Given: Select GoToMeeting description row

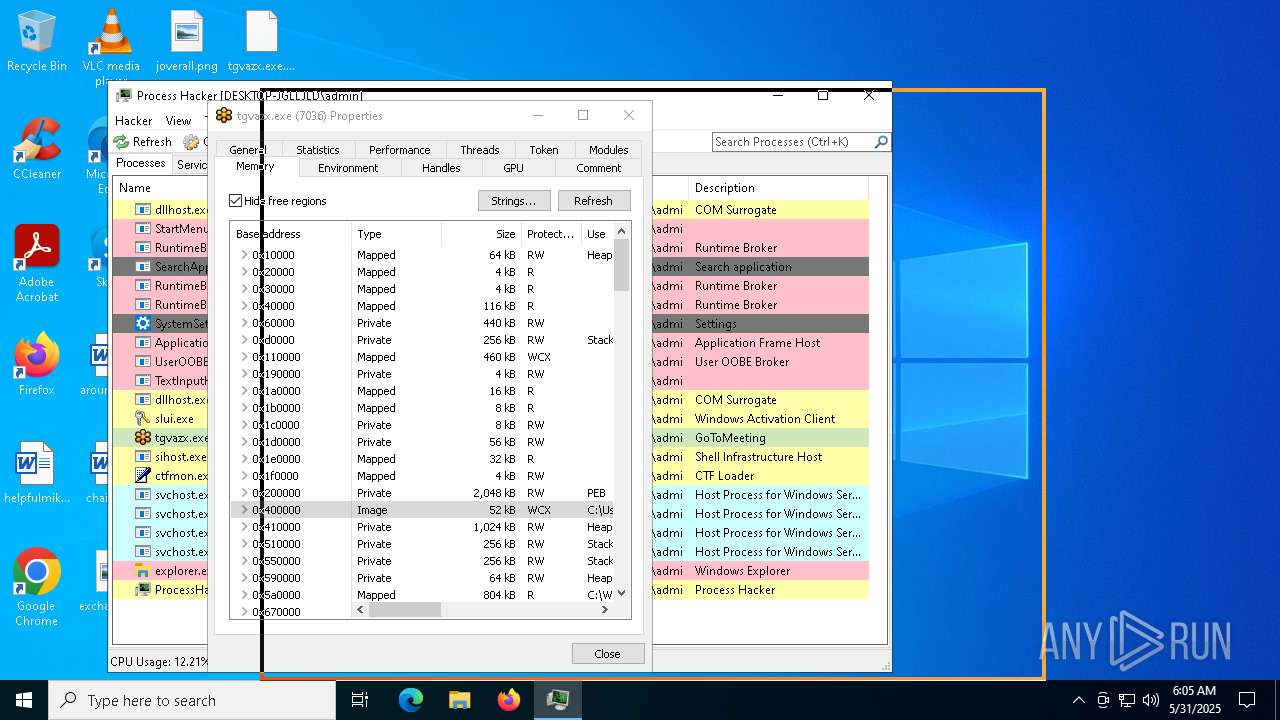Looking at the screenshot, I should coord(779,438).
